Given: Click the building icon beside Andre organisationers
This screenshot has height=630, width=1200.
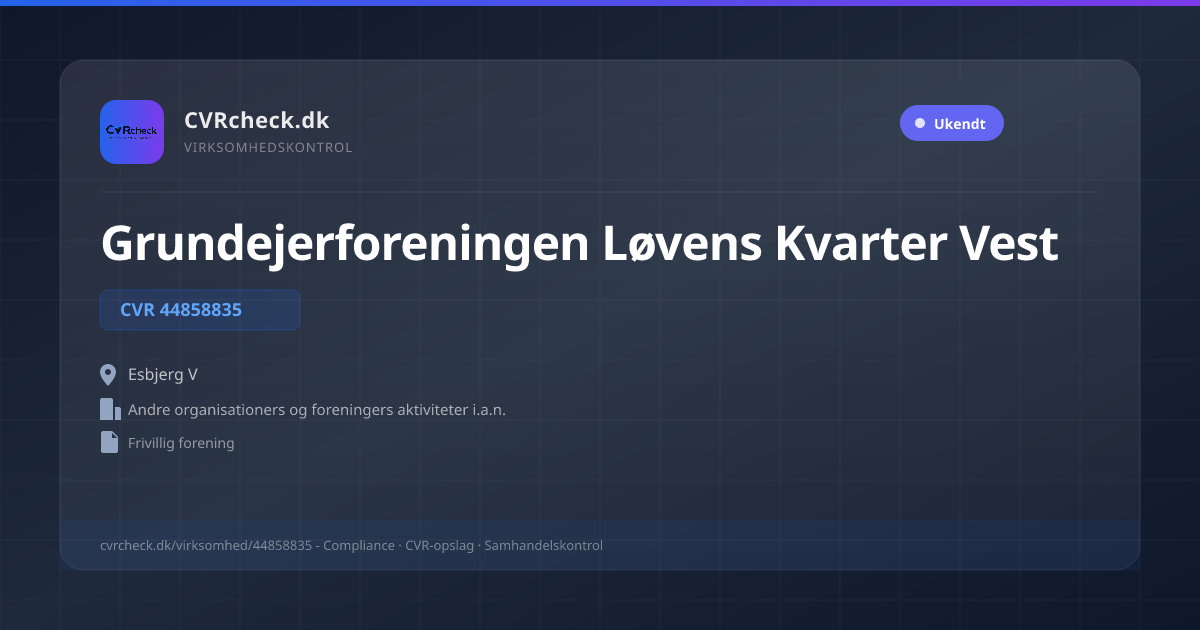Looking at the screenshot, I should click(x=110, y=409).
